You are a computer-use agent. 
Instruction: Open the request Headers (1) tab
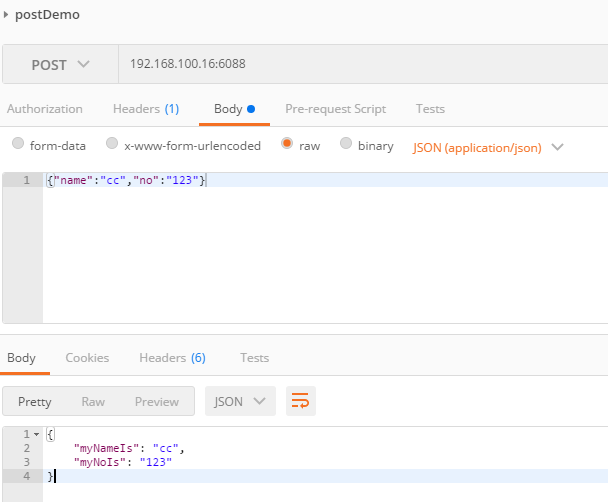146,109
